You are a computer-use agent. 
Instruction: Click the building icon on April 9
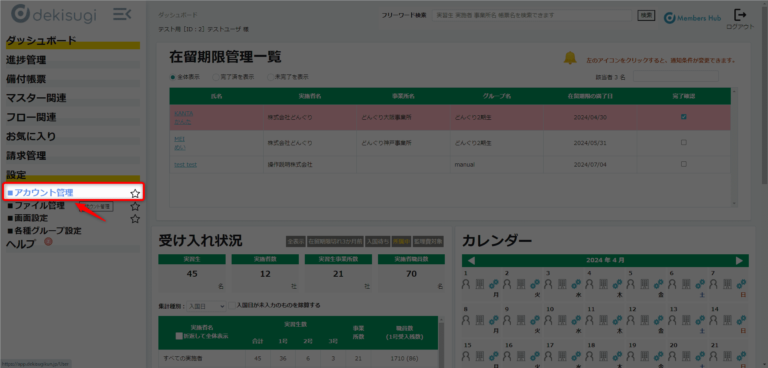[x=521, y=319]
